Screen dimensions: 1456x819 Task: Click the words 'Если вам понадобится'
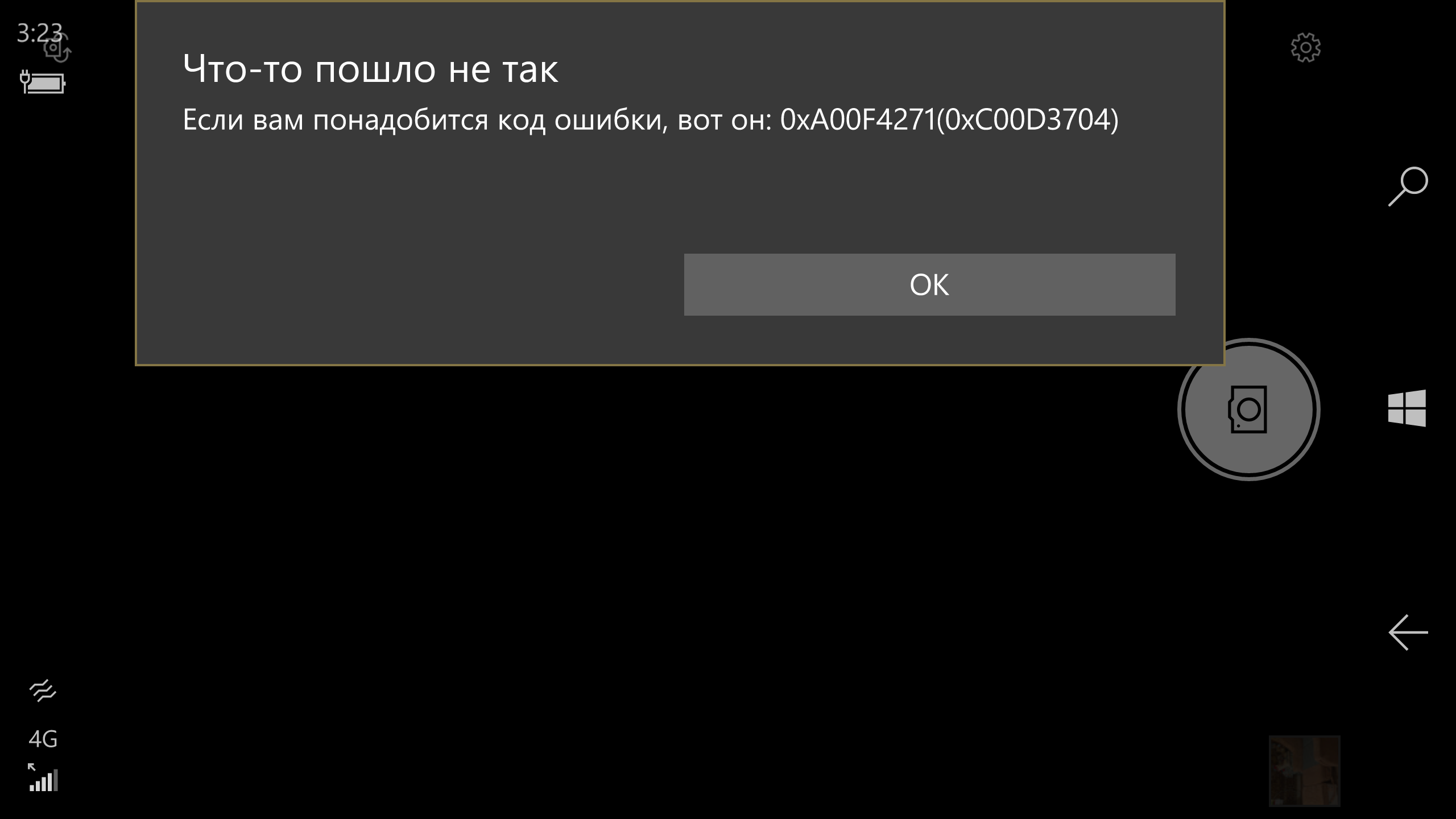(335, 121)
